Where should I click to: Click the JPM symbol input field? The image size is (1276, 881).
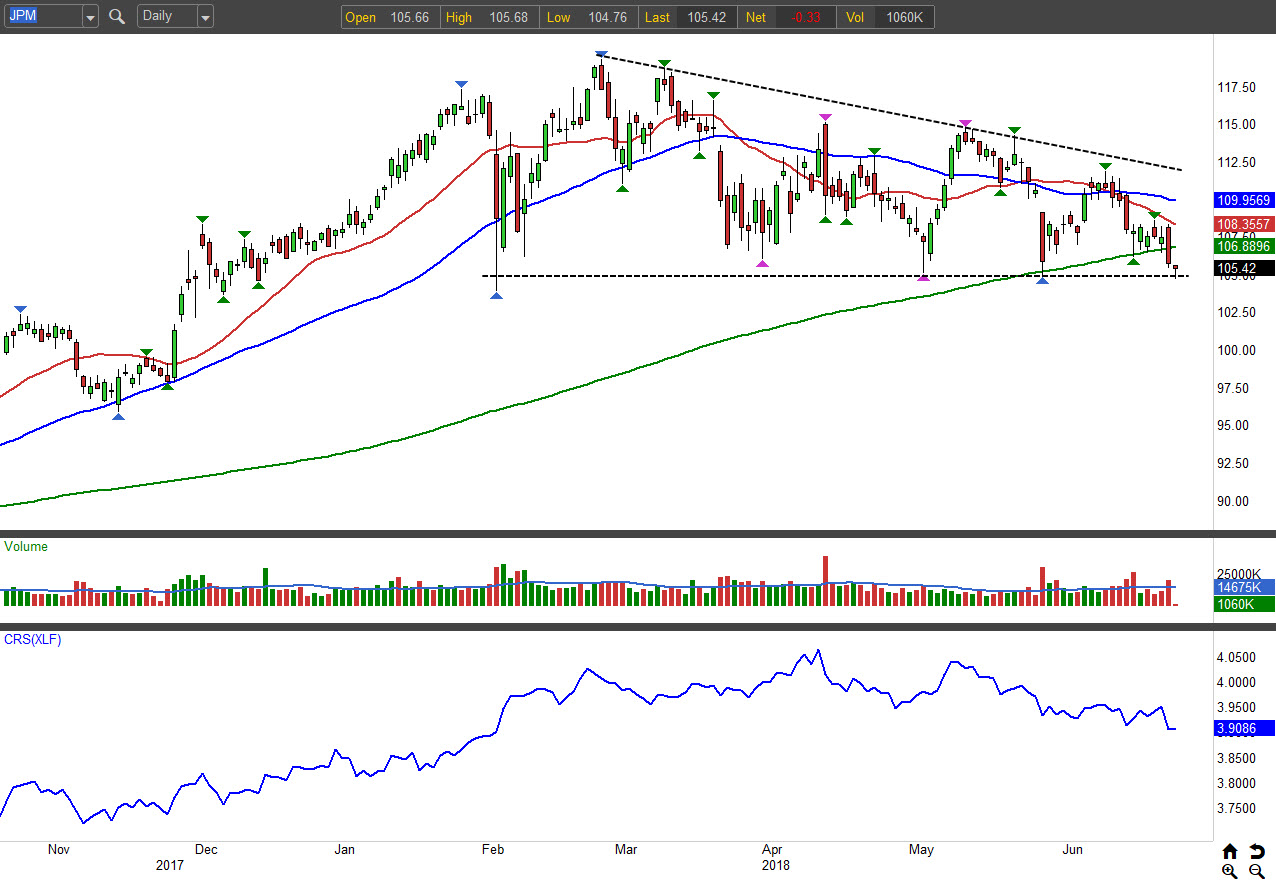42,17
